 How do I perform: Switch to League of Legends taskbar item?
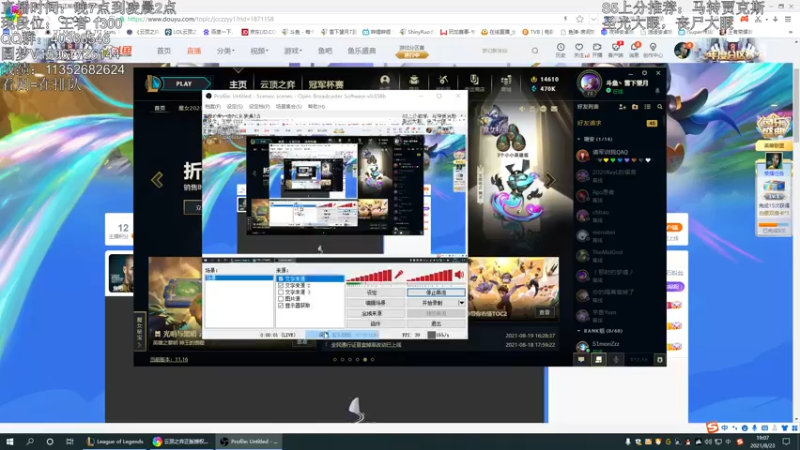click(115, 441)
